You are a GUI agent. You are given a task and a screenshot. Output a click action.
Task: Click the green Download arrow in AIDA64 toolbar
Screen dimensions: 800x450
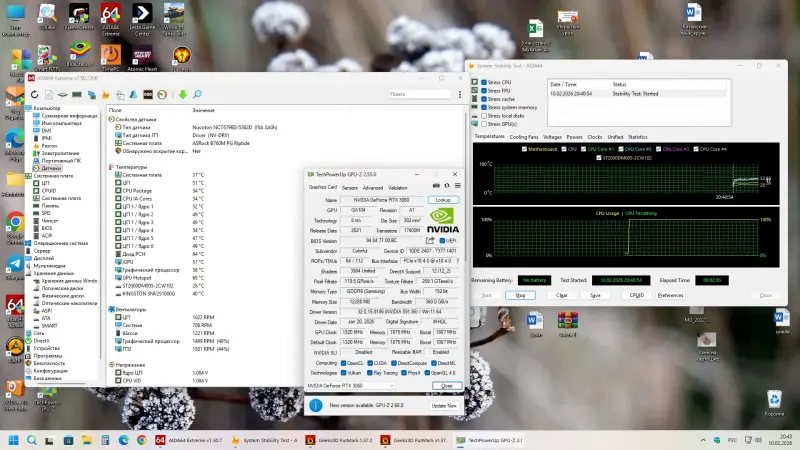[183, 95]
